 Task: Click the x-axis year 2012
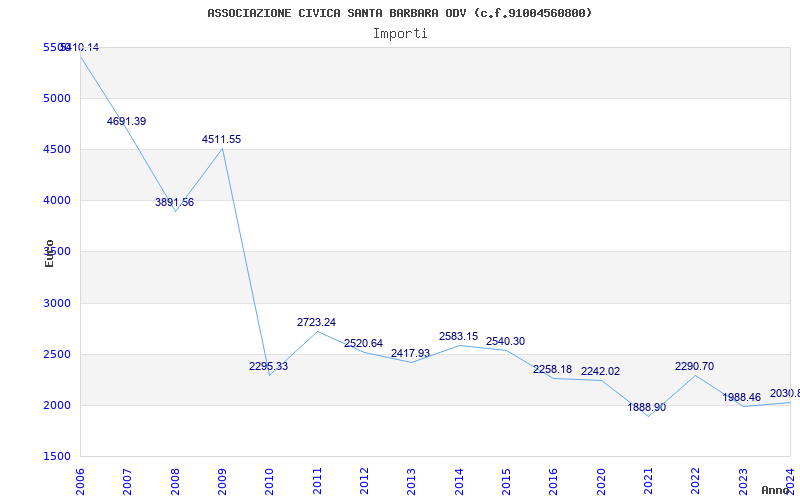[x=364, y=482]
